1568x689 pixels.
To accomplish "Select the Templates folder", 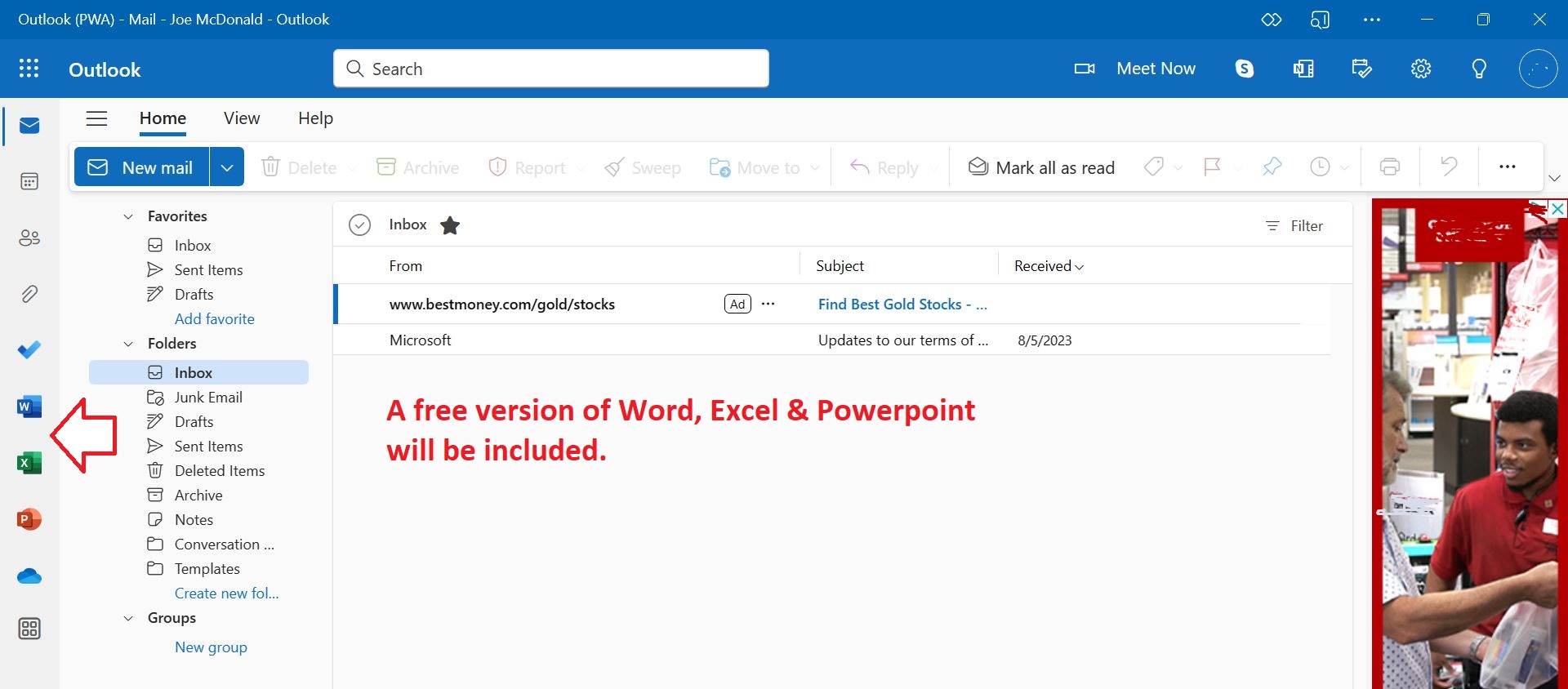I will 198,569.
